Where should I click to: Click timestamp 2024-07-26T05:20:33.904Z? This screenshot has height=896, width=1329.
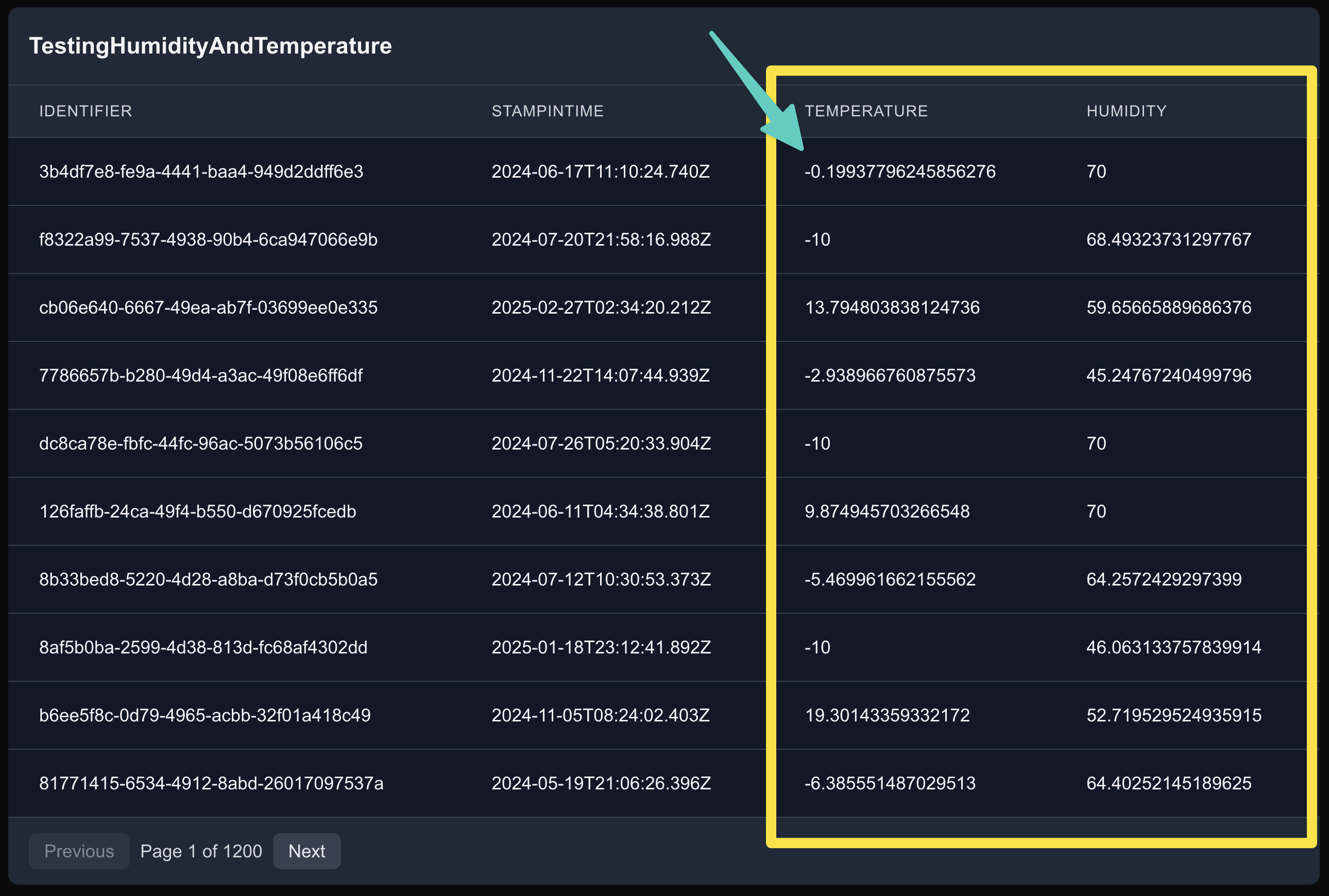601,443
